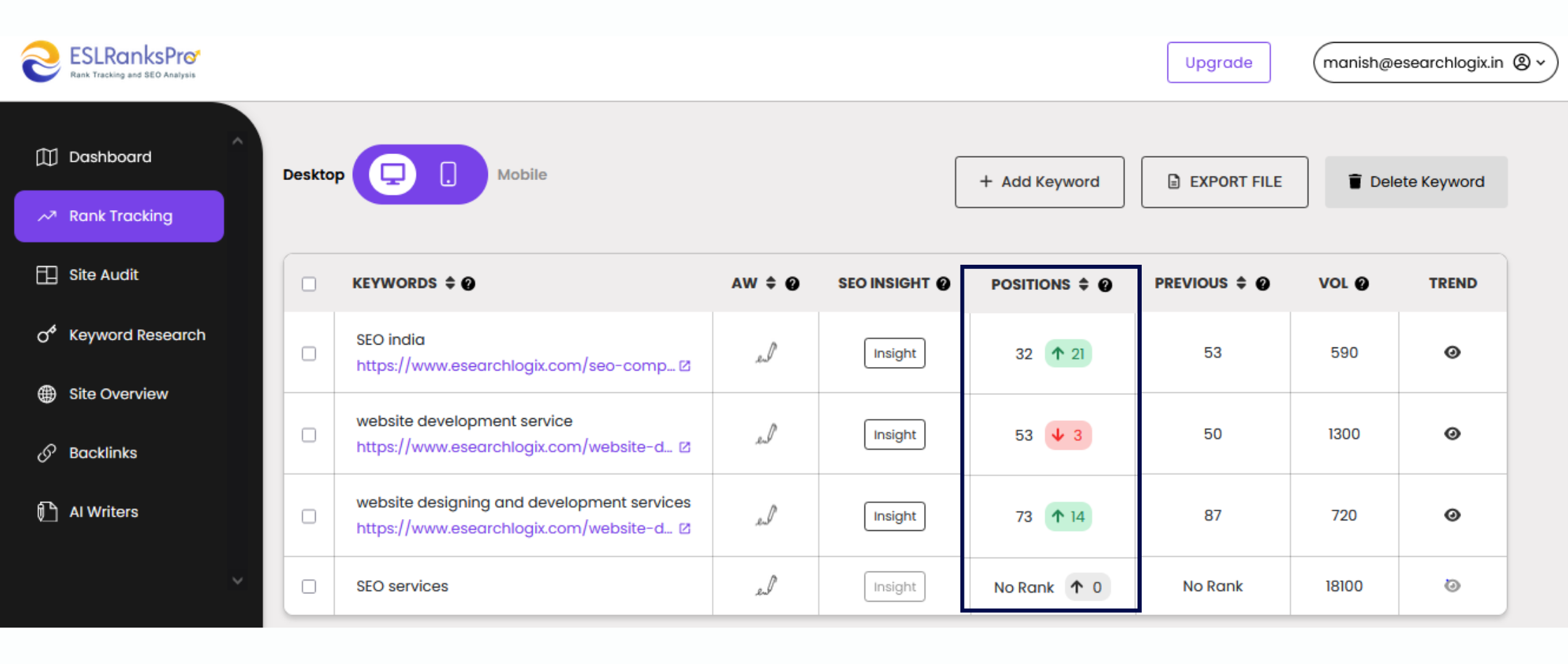1568x664 pixels.
Task: Open website designing and development services URL link
Action: pyautogui.click(x=514, y=528)
